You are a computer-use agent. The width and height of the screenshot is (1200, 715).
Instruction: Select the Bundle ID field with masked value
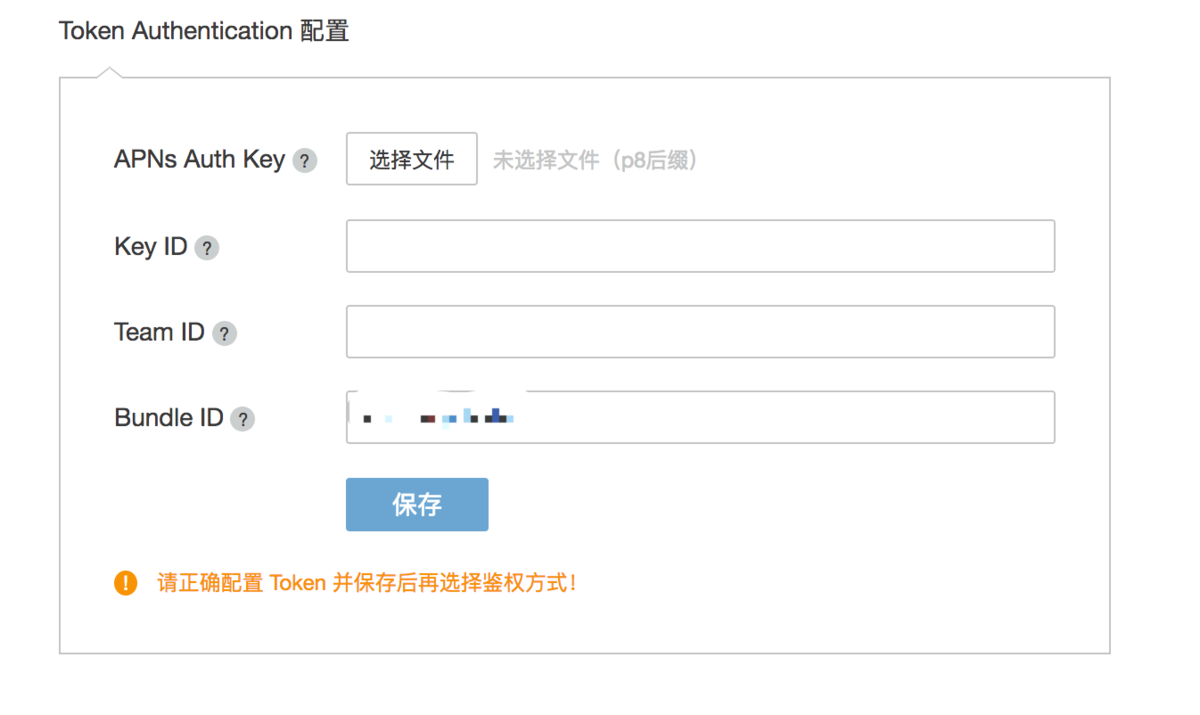(700, 417)
